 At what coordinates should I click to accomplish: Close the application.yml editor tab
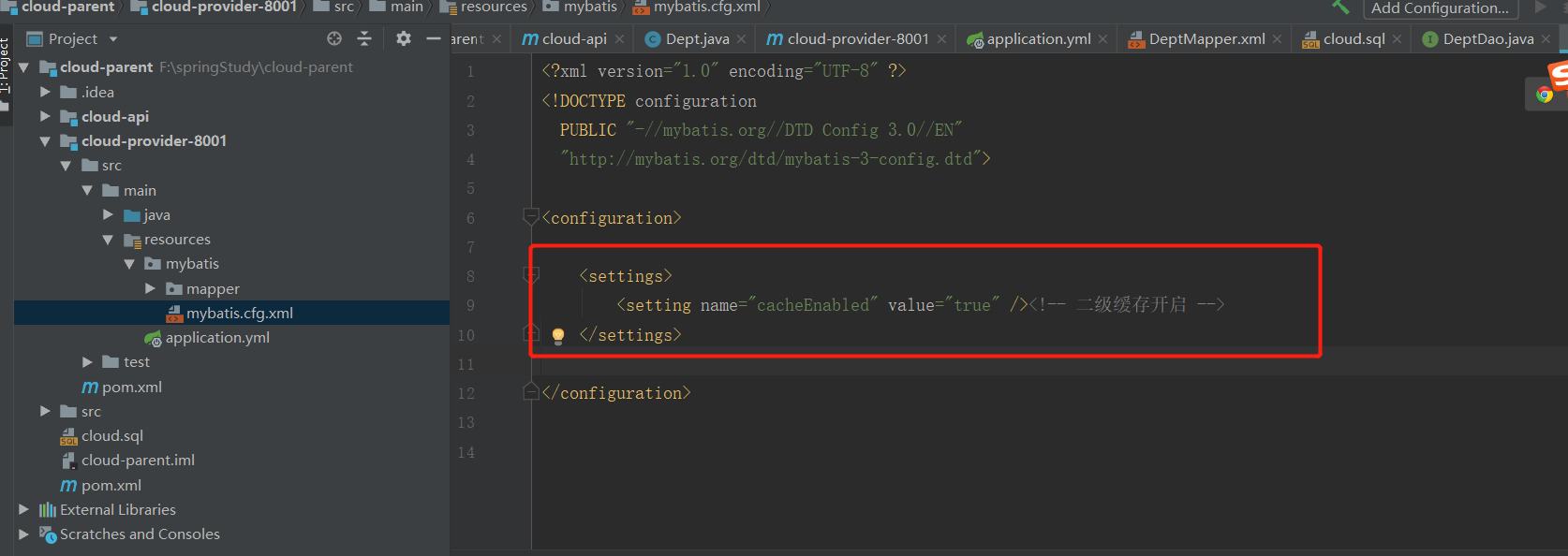[x=1102, y=39]
